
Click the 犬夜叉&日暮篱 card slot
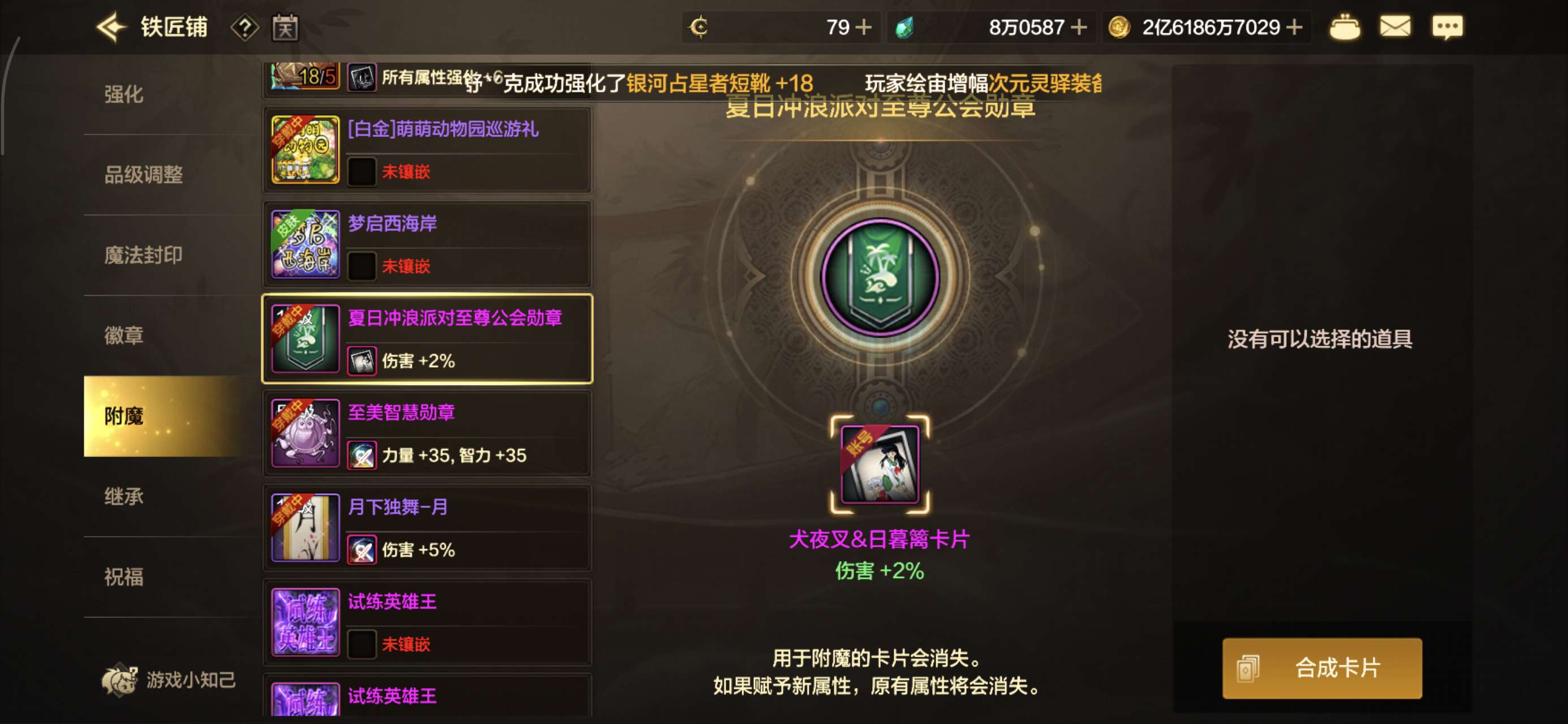[880, 464]
